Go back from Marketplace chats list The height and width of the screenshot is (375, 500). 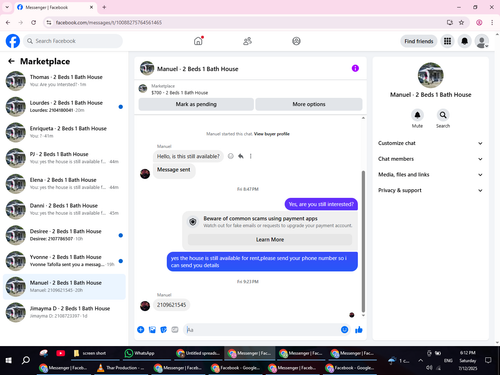click(11, 61)
